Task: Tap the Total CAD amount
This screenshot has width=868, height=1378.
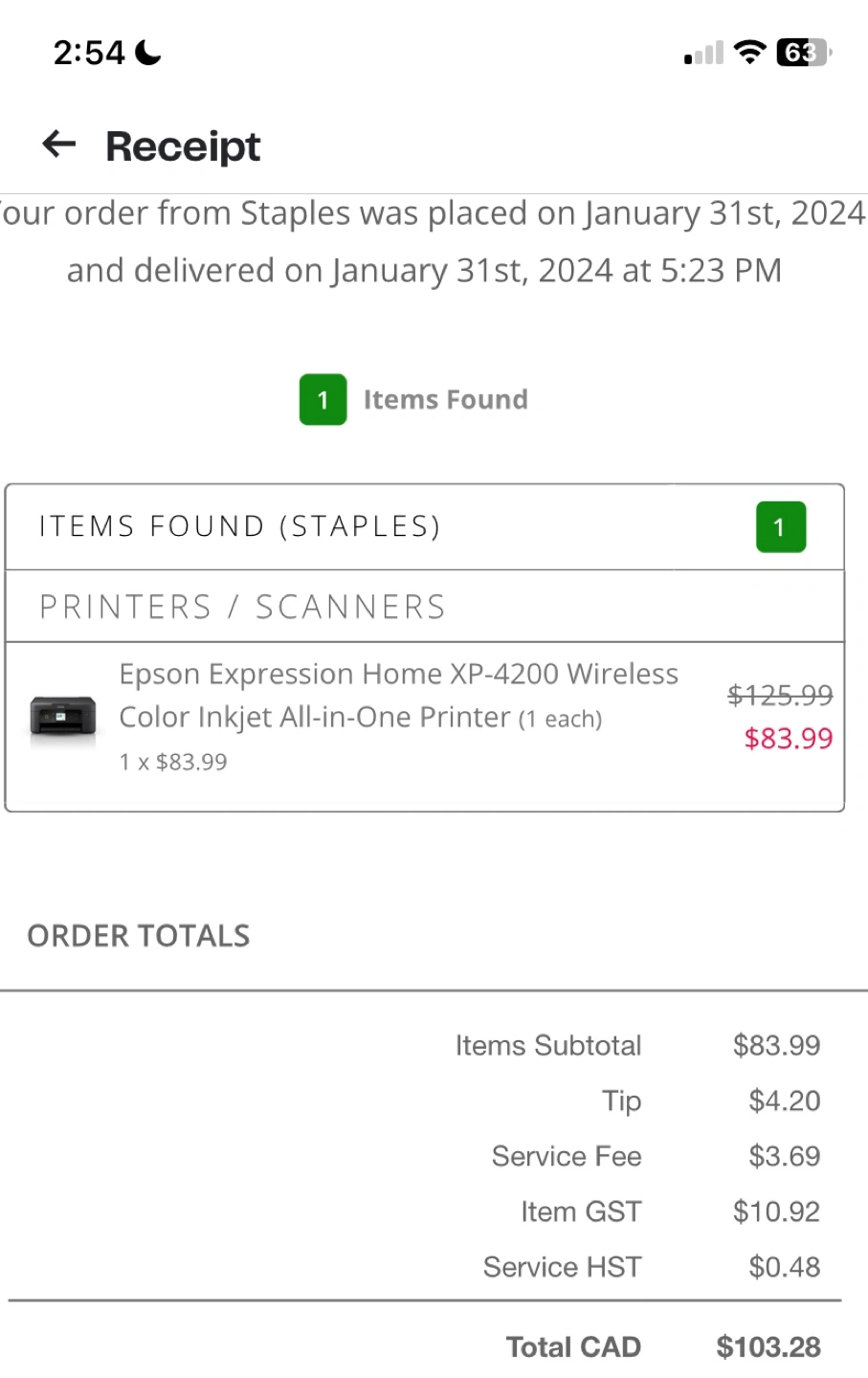Action: click(768, 1347)
